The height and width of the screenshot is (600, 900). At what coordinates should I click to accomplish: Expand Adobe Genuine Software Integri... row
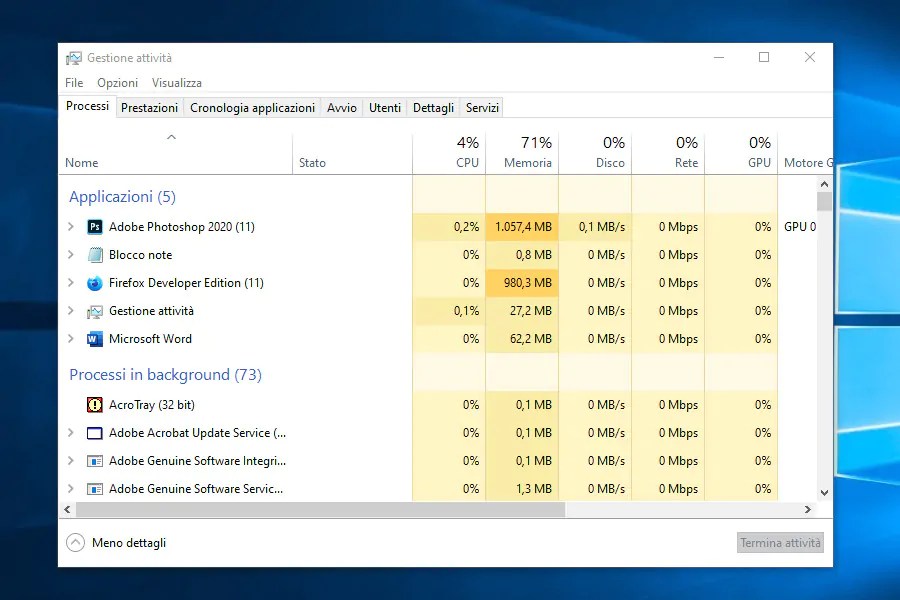[71, 460]
